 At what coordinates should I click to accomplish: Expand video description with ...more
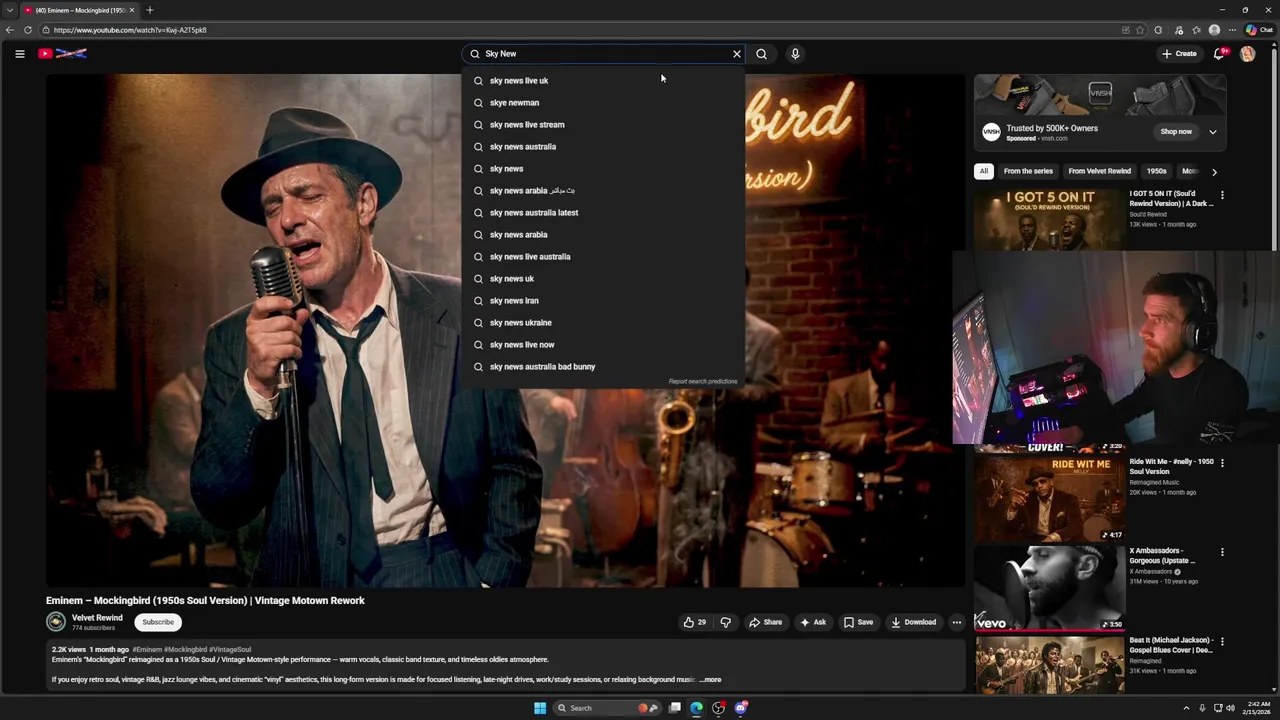tap(710, 680)
